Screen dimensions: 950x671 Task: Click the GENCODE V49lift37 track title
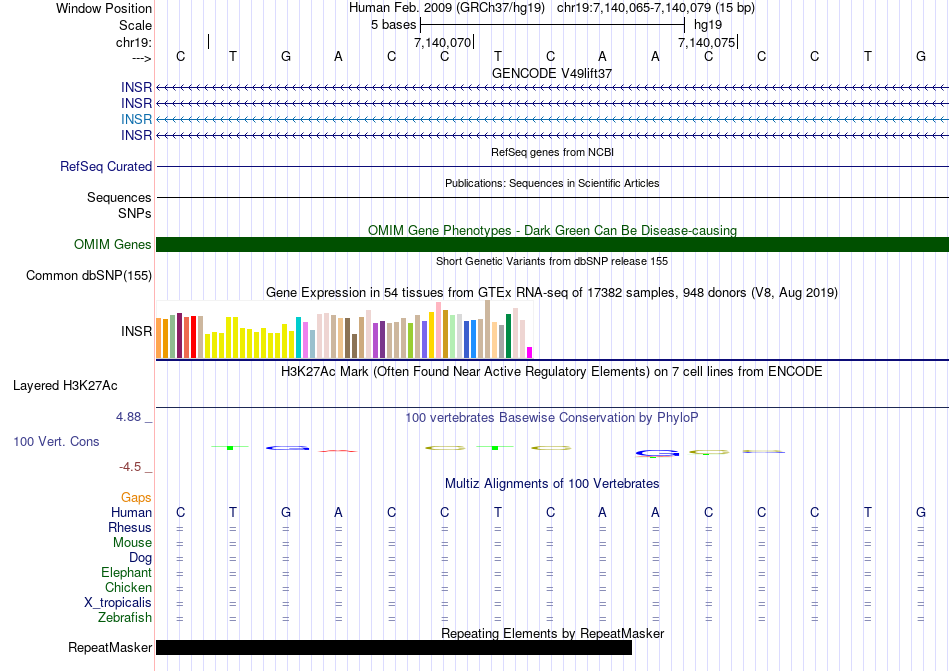tap(552, 73)
